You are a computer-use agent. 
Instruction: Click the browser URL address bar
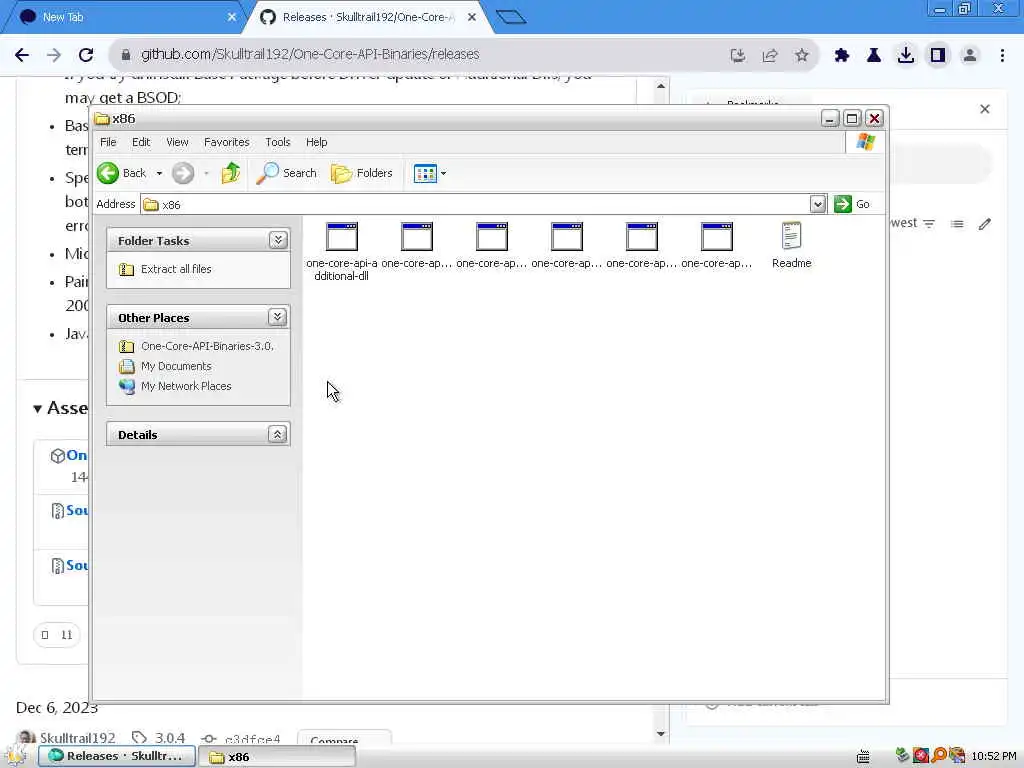(418, 54)
